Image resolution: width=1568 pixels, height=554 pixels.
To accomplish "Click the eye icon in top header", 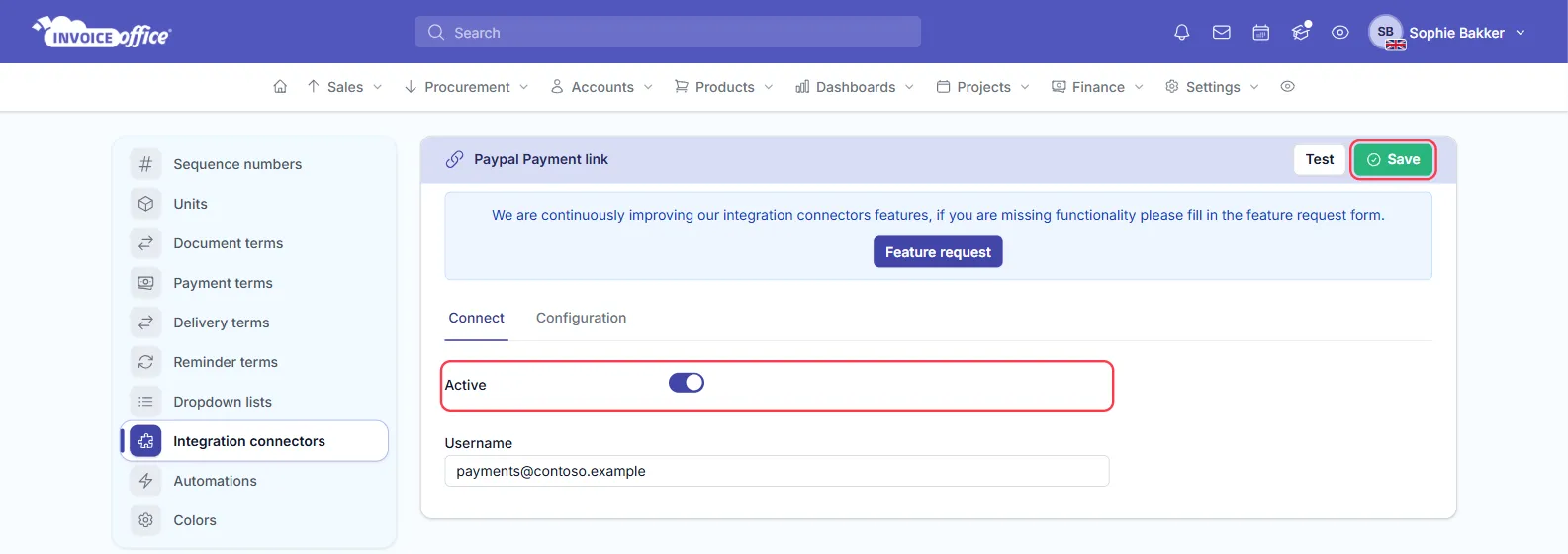I will [x=1340, y=32].
